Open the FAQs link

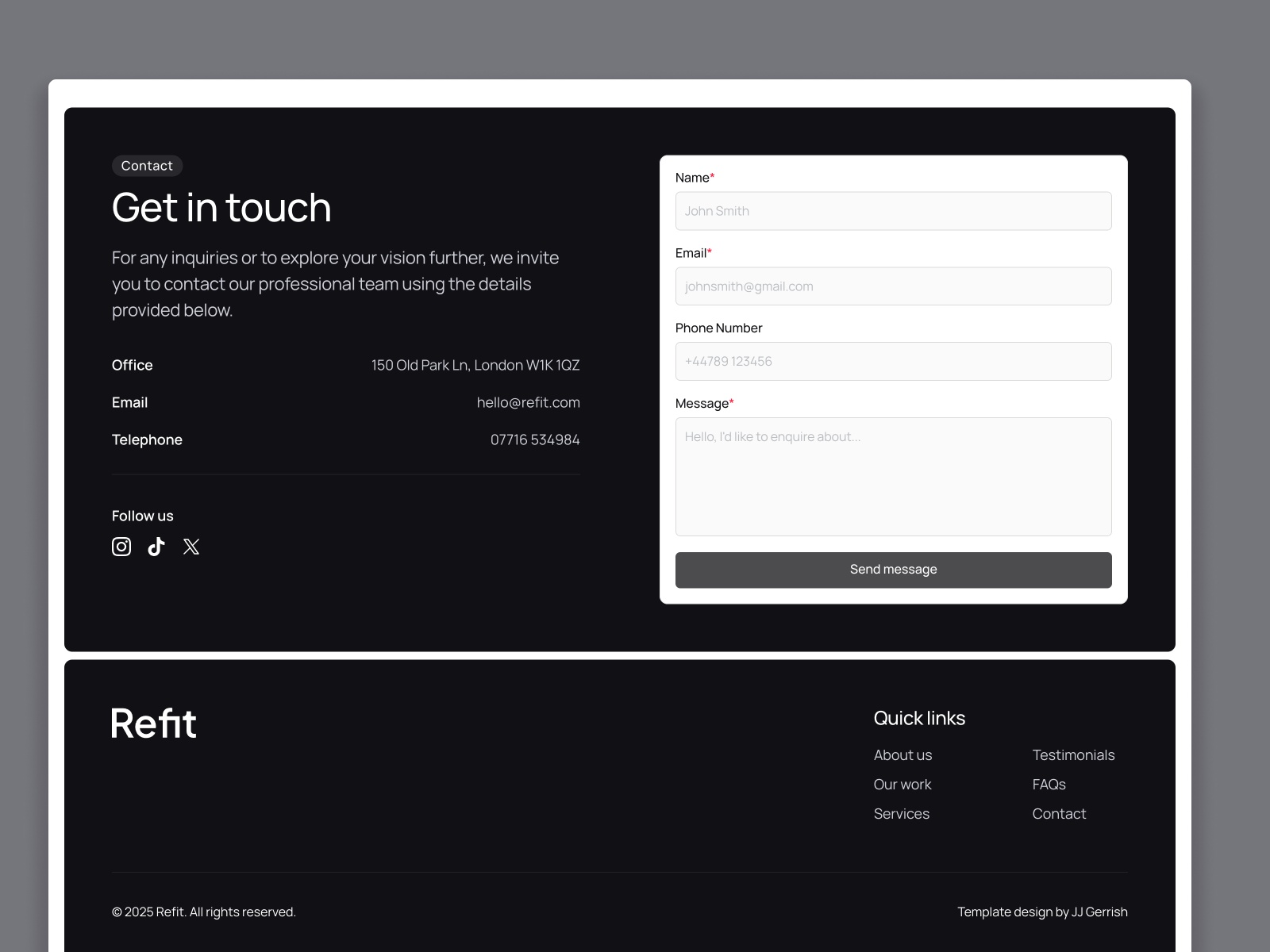tap(1049, 784)
